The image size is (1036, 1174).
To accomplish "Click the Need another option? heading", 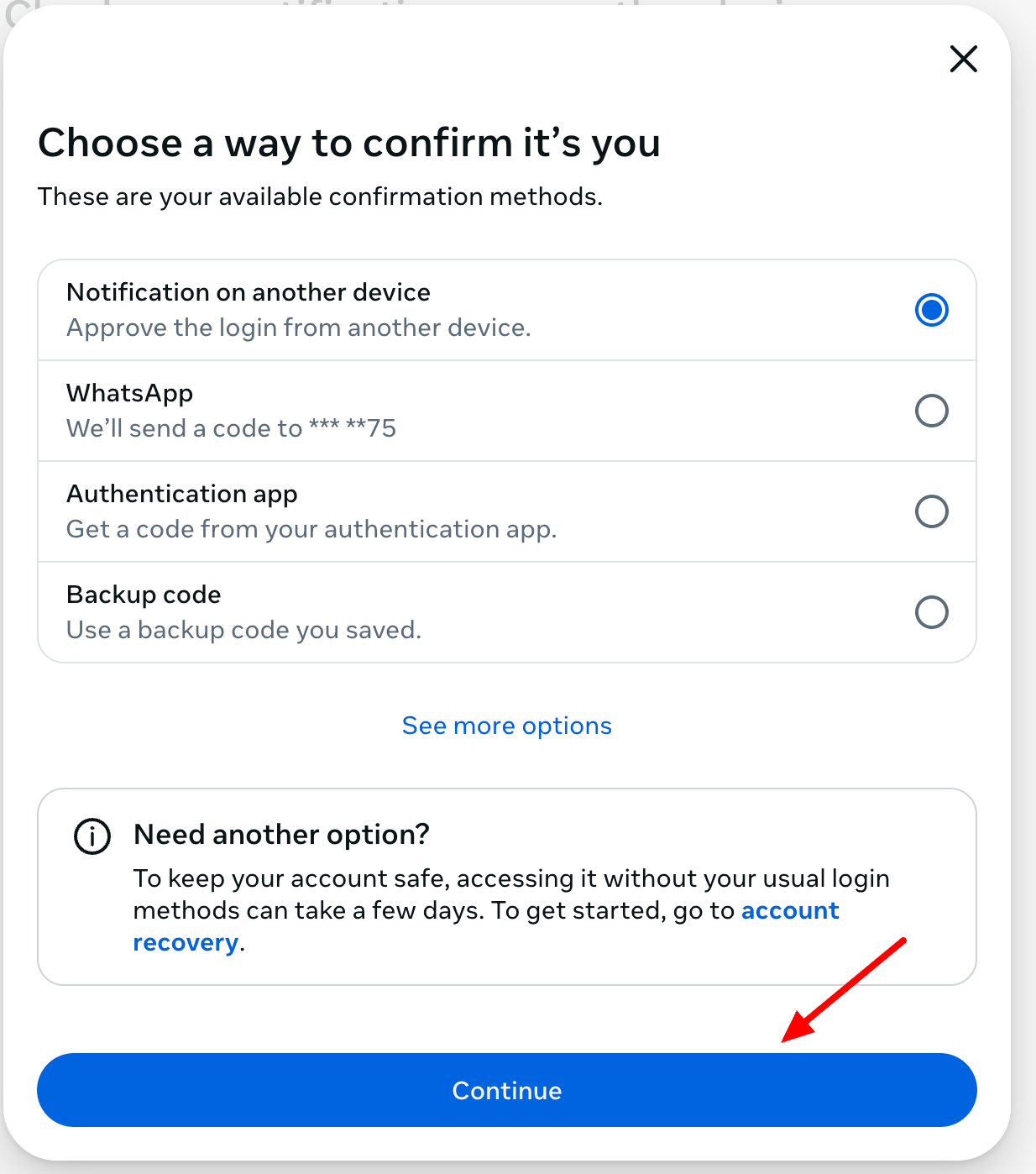I will coord(281,835).
